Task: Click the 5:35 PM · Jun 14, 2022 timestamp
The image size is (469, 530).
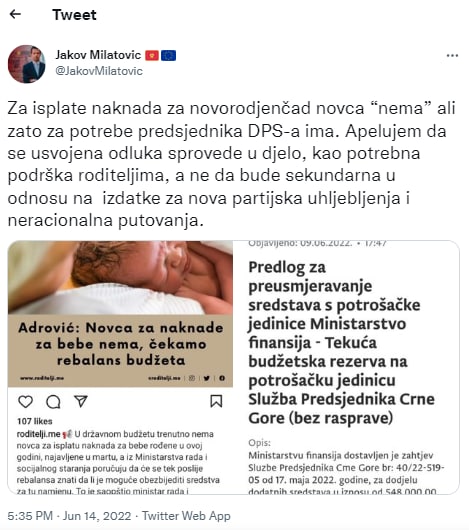Action: coord(69,516)
